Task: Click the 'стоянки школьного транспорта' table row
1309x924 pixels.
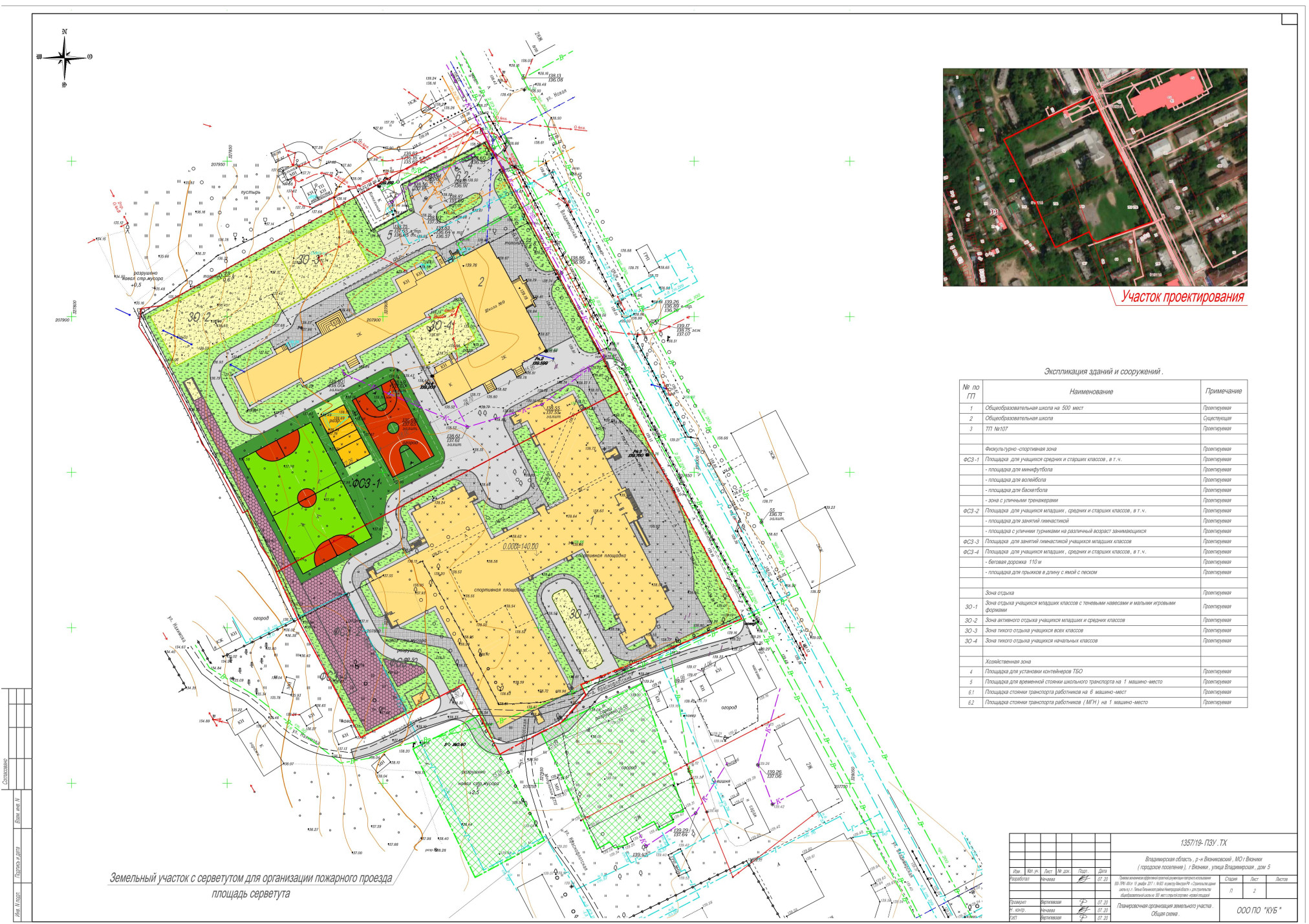Action: tap(1103, 682)
